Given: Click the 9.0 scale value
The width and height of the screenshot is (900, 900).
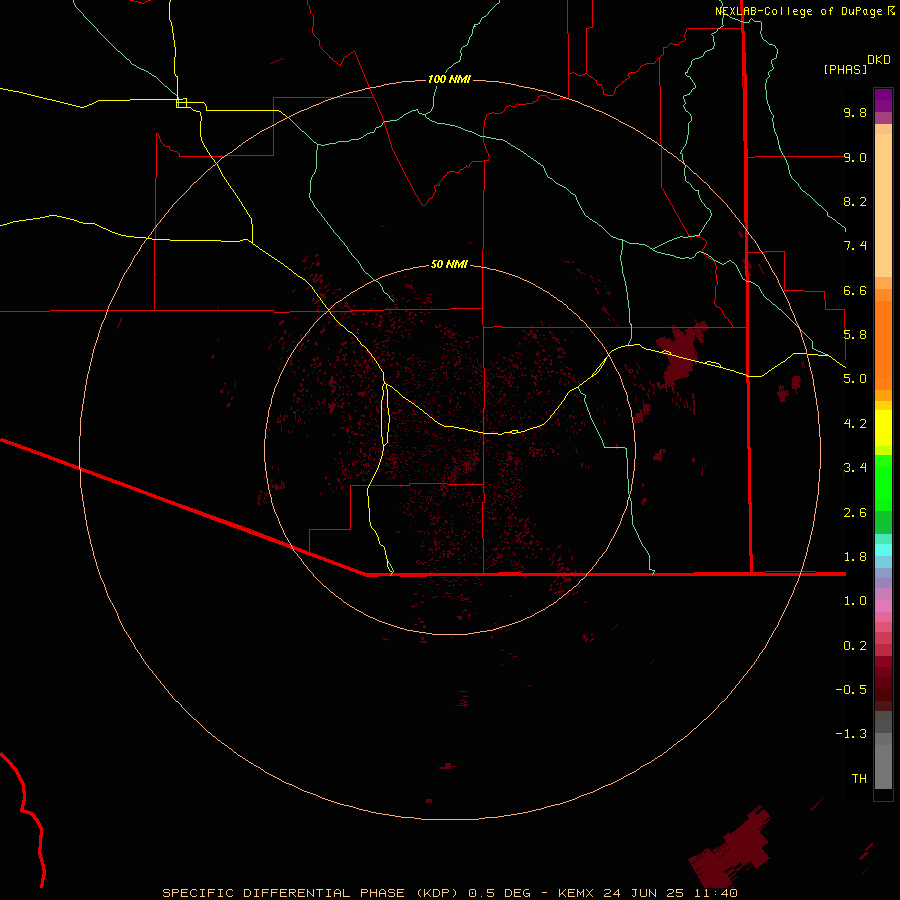Looking at the screenshot, I should point(855,157).
